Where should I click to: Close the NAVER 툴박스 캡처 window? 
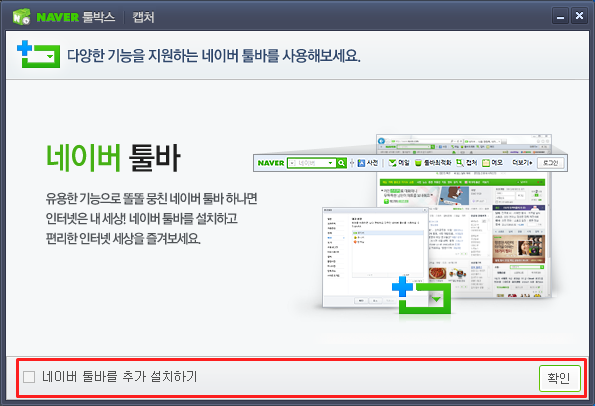click(579, 16)
